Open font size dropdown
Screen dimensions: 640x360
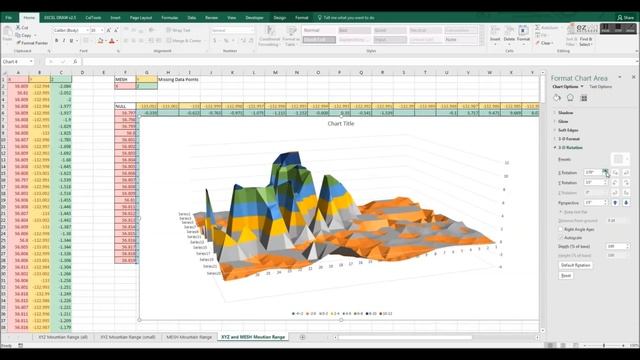pyautogui.click(x=102, y=30)
